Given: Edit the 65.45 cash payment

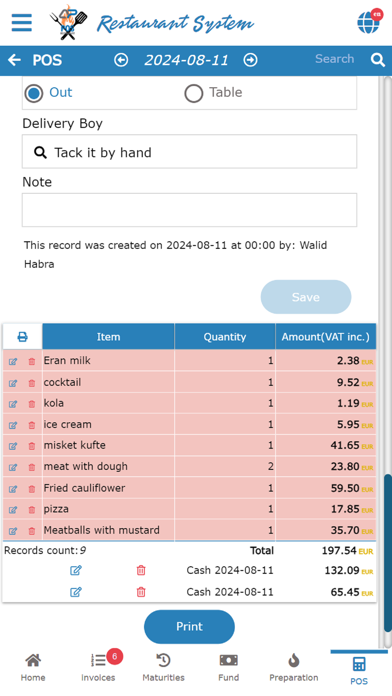Looking at the screenshot, I should point(76,592).
